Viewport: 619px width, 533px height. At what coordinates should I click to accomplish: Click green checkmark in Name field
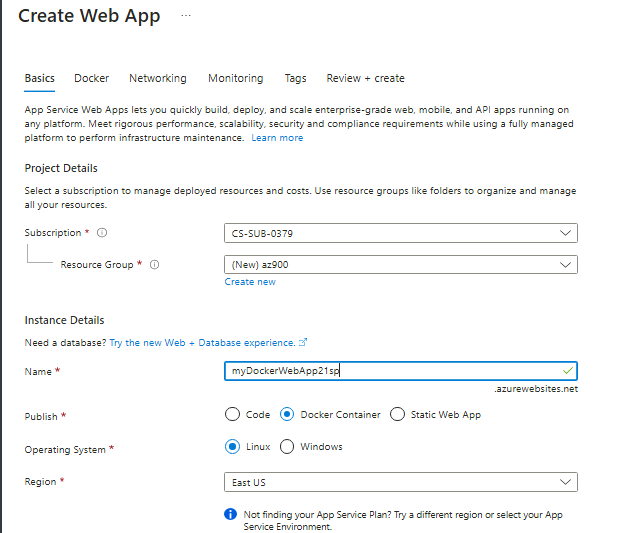(x=567, y=371)
